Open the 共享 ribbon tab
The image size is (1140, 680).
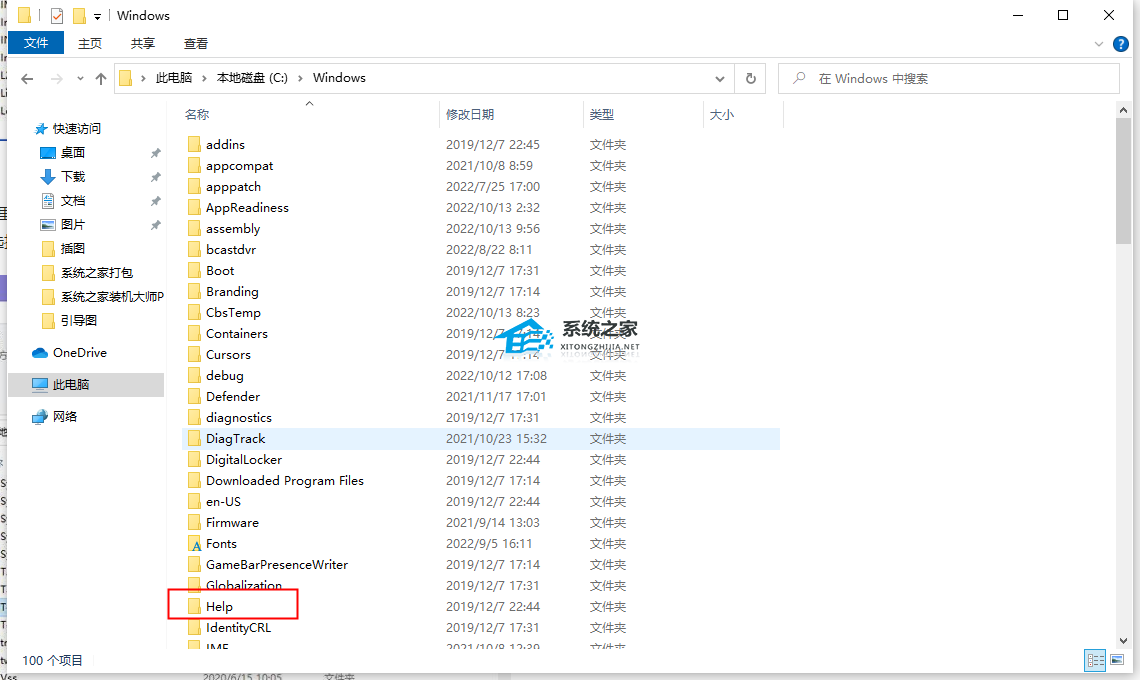click(x=142, y=44)
